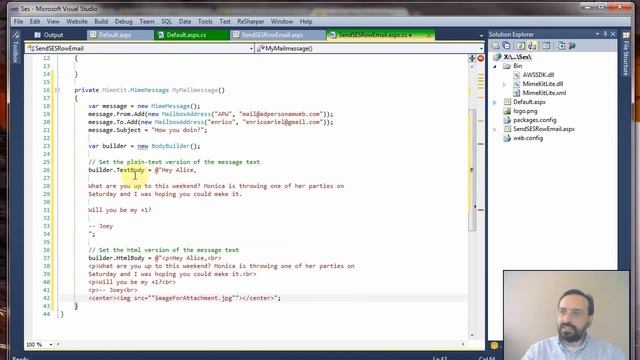Select AWSSDK.dll in Solution Explorer
The image size is (640, 360).
point(538,75)
